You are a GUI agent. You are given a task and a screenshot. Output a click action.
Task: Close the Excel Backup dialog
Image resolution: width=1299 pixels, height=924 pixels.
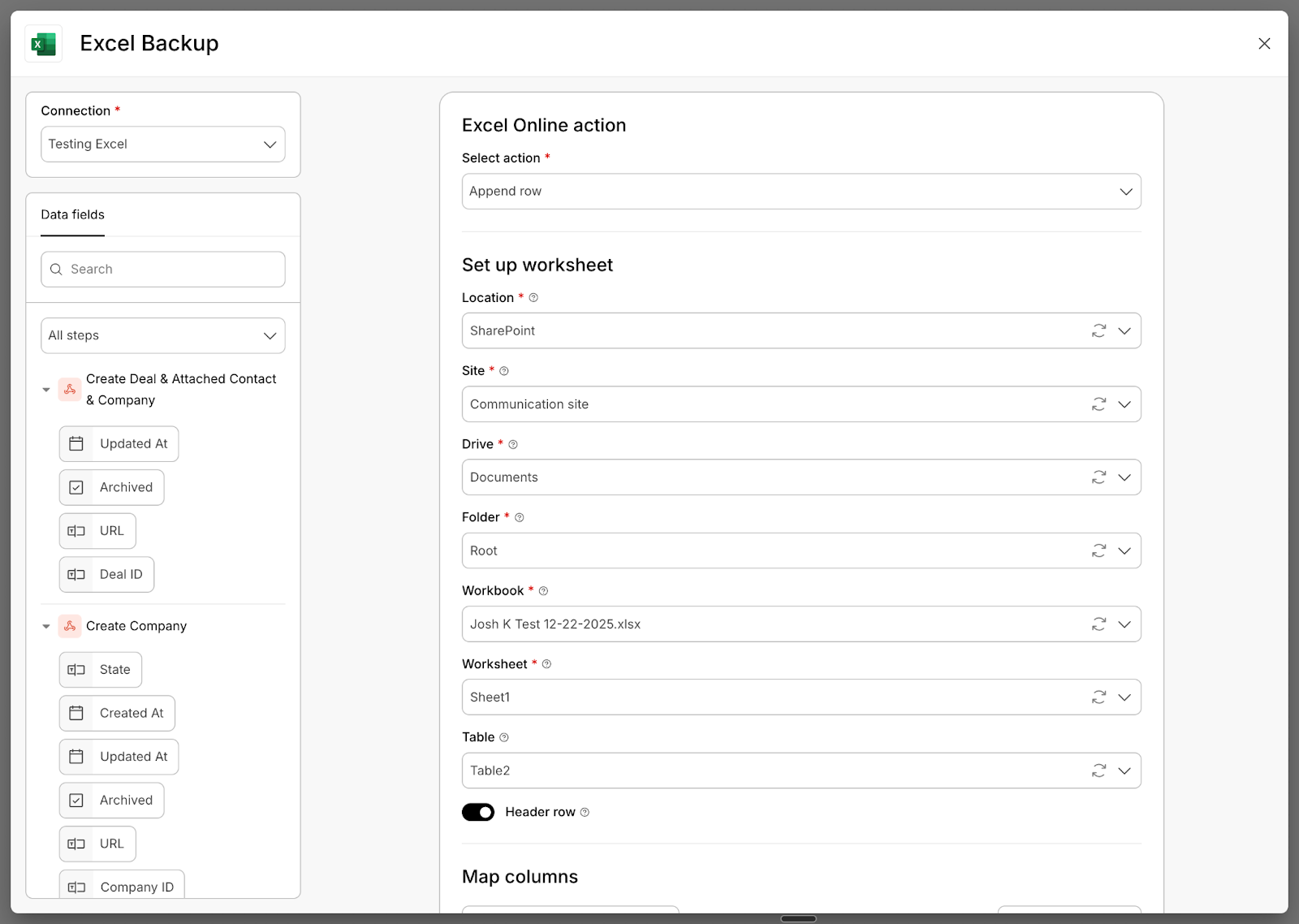pos(1264,44)
